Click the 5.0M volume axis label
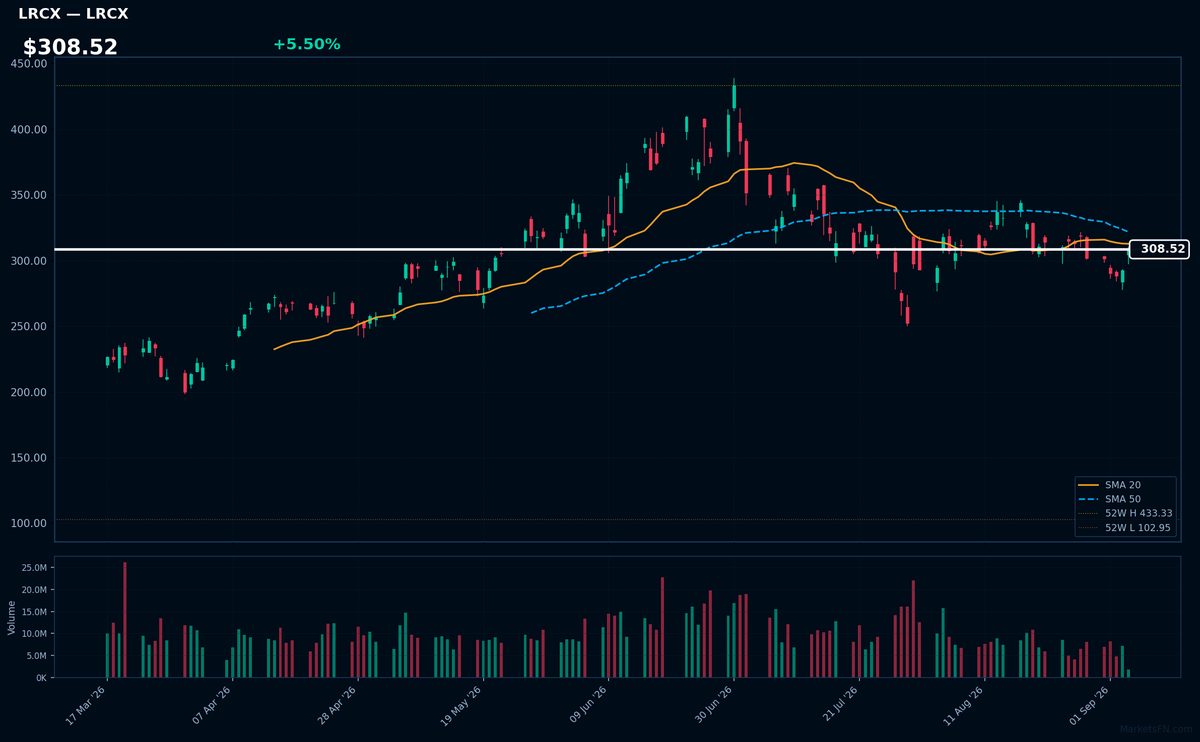 point(36,656)
